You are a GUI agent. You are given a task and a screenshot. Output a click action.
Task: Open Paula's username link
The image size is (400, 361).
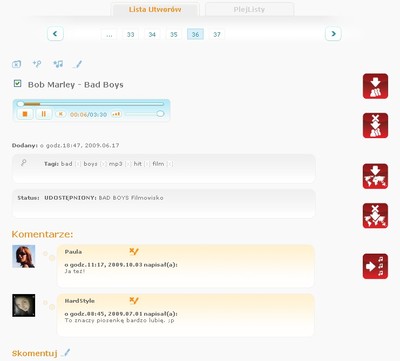73,252
